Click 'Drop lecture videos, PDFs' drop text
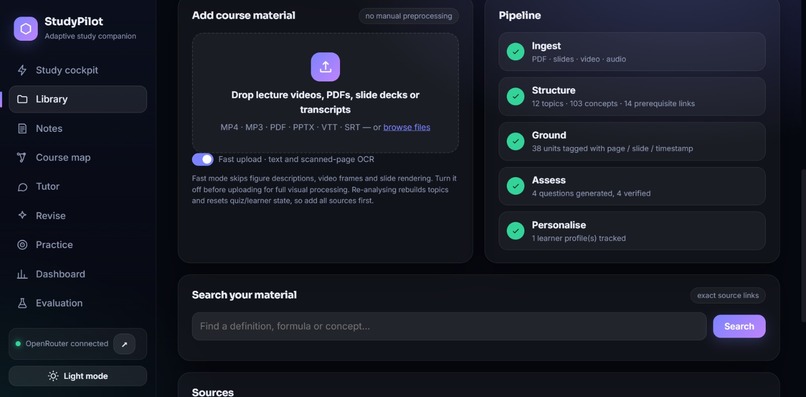Image resolution: width=806 pixels, height=397 pixels. click(x=325, y=102)
